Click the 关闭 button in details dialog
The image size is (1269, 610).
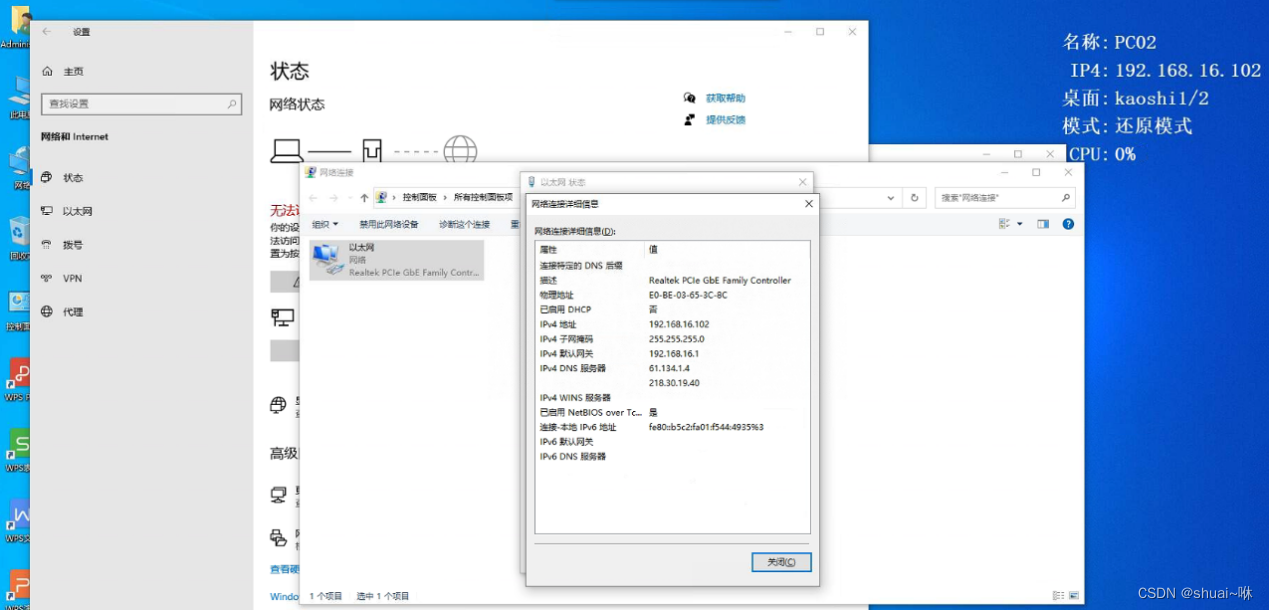tap(781, 562)
